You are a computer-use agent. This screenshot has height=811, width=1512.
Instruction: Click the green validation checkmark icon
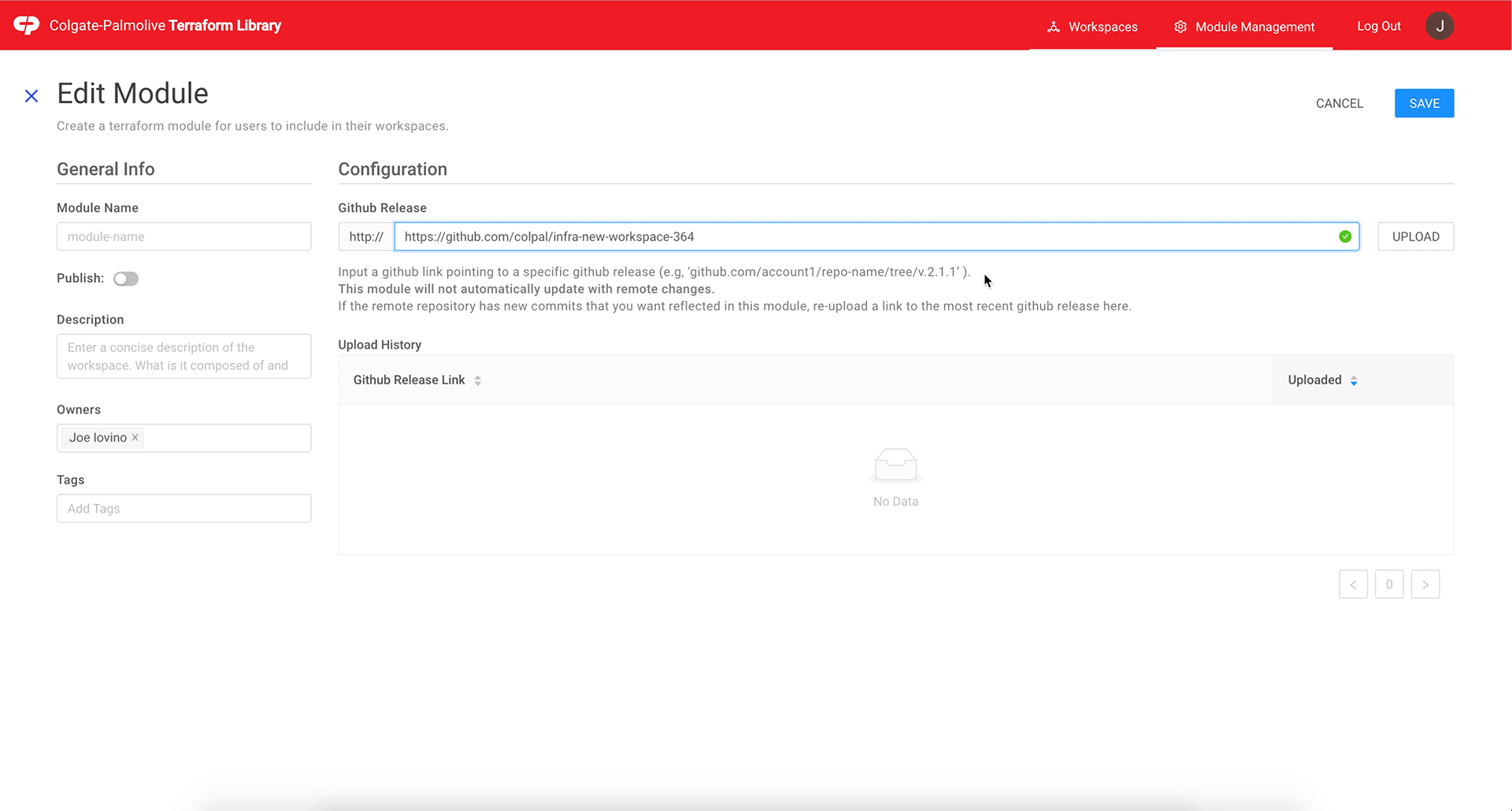pyautogui.click(x=1345, y=236)
